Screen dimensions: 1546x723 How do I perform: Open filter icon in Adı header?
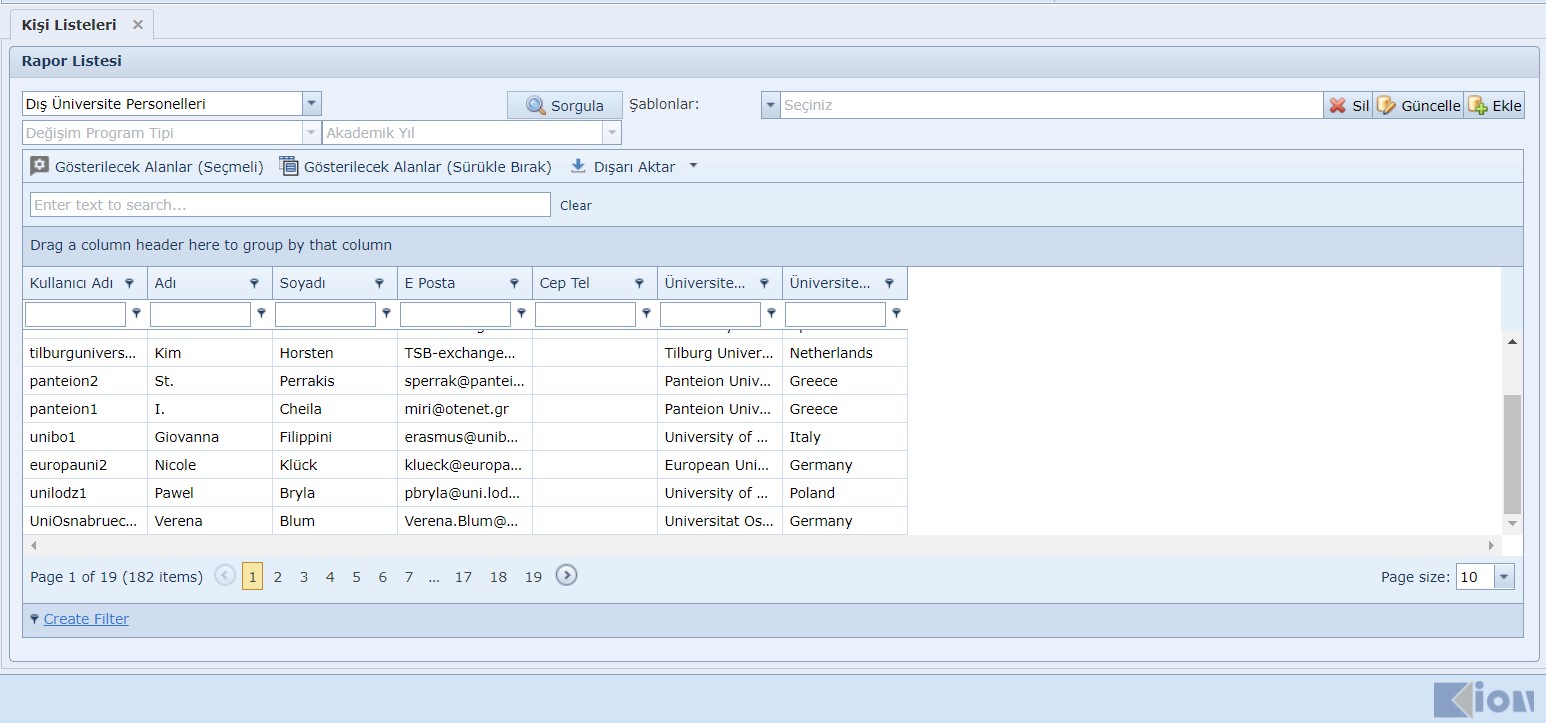(x=254, y=283)
